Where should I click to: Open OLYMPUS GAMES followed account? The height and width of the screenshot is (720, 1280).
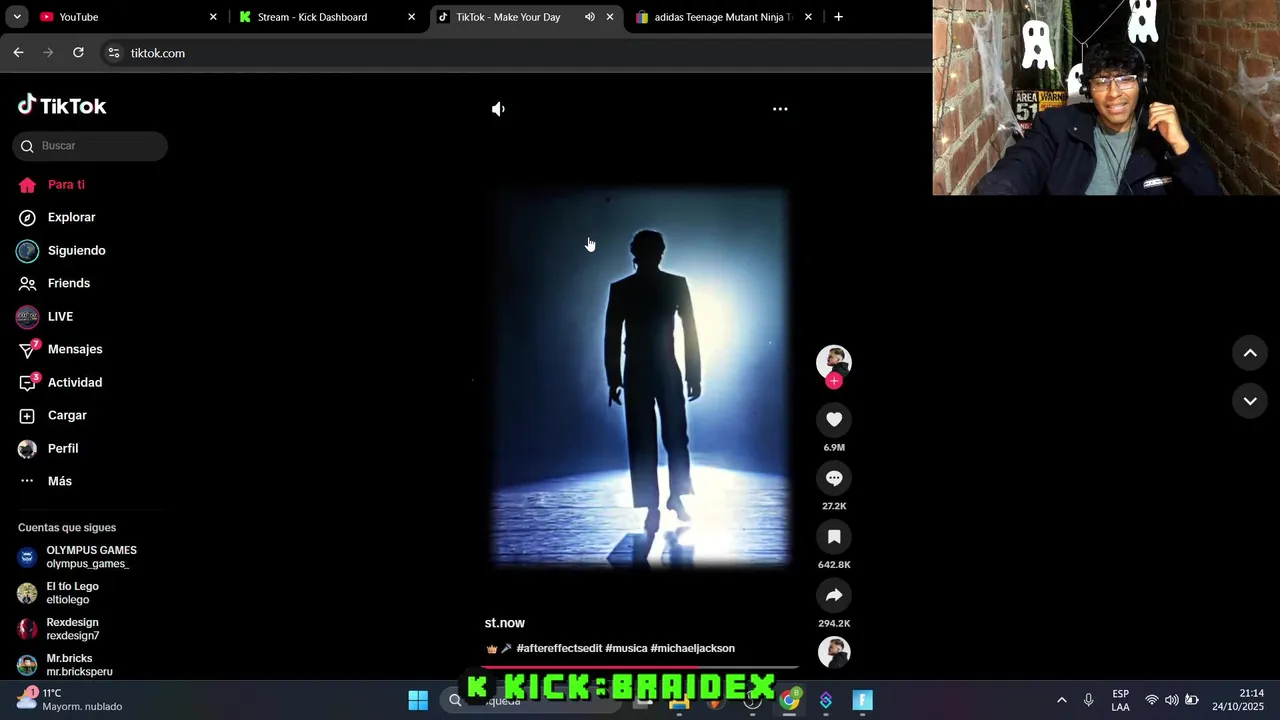click(90, 557)
